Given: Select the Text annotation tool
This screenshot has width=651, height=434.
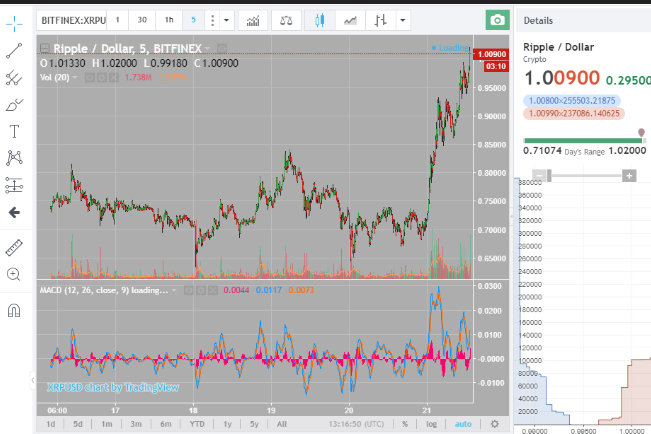Looking at the screenshot, I should (14, 132).
